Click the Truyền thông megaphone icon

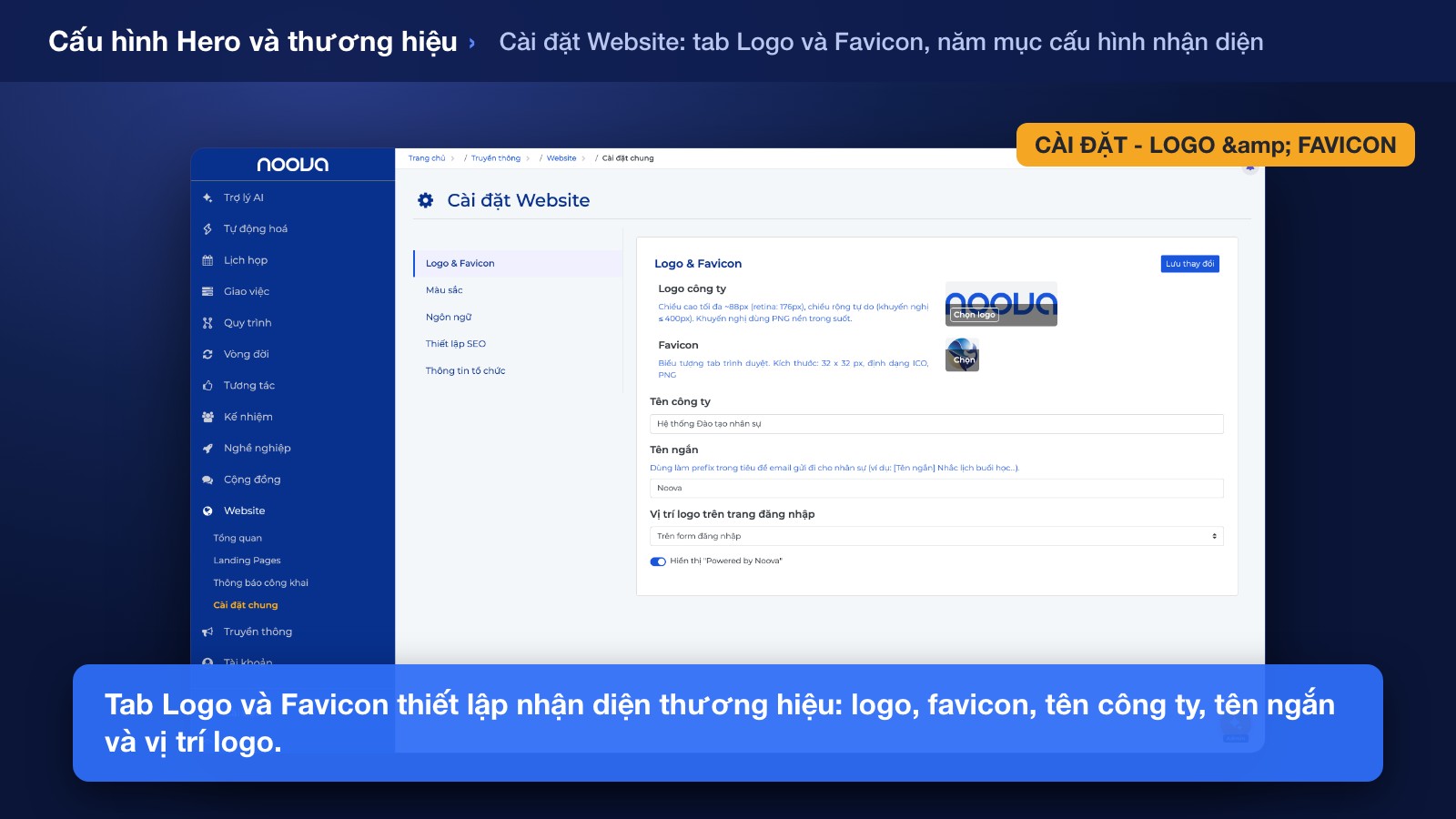click(207, 632)
